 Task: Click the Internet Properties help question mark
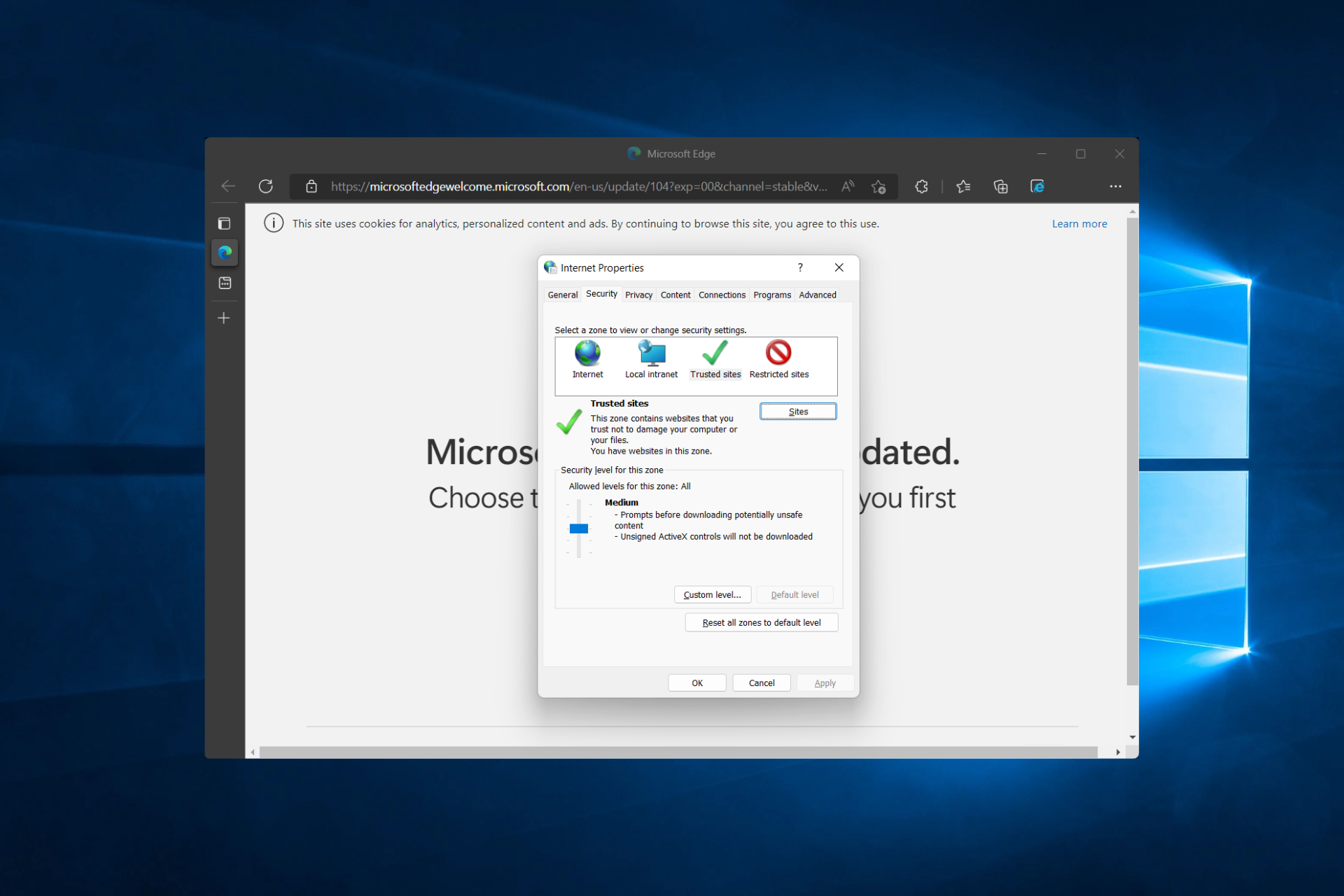coord(800,267)
